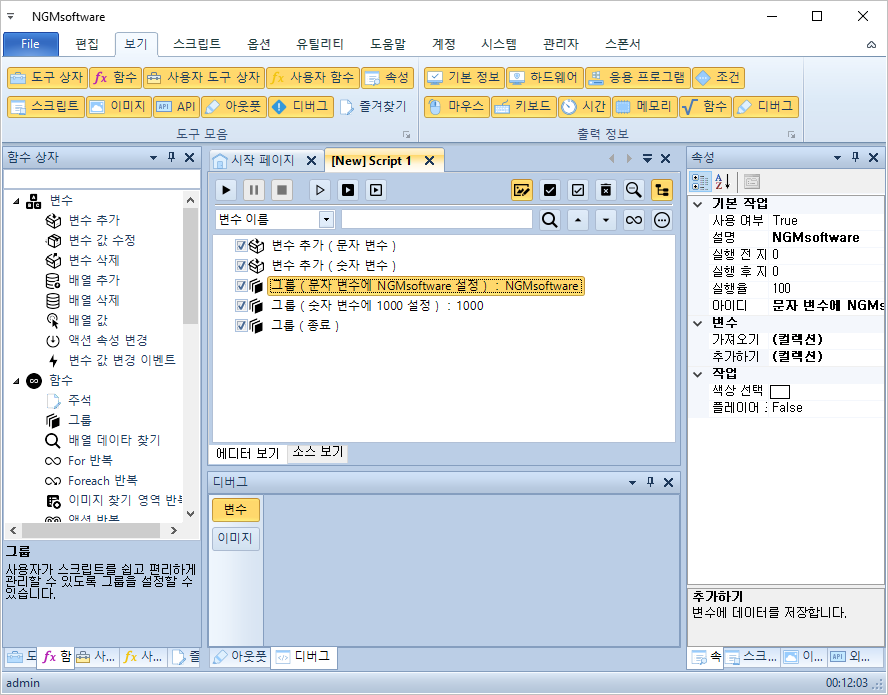Screen dimensions: 888x695
Task: Show the 이미지 panel from the ribbon
Action: click(x=119, y=106)
